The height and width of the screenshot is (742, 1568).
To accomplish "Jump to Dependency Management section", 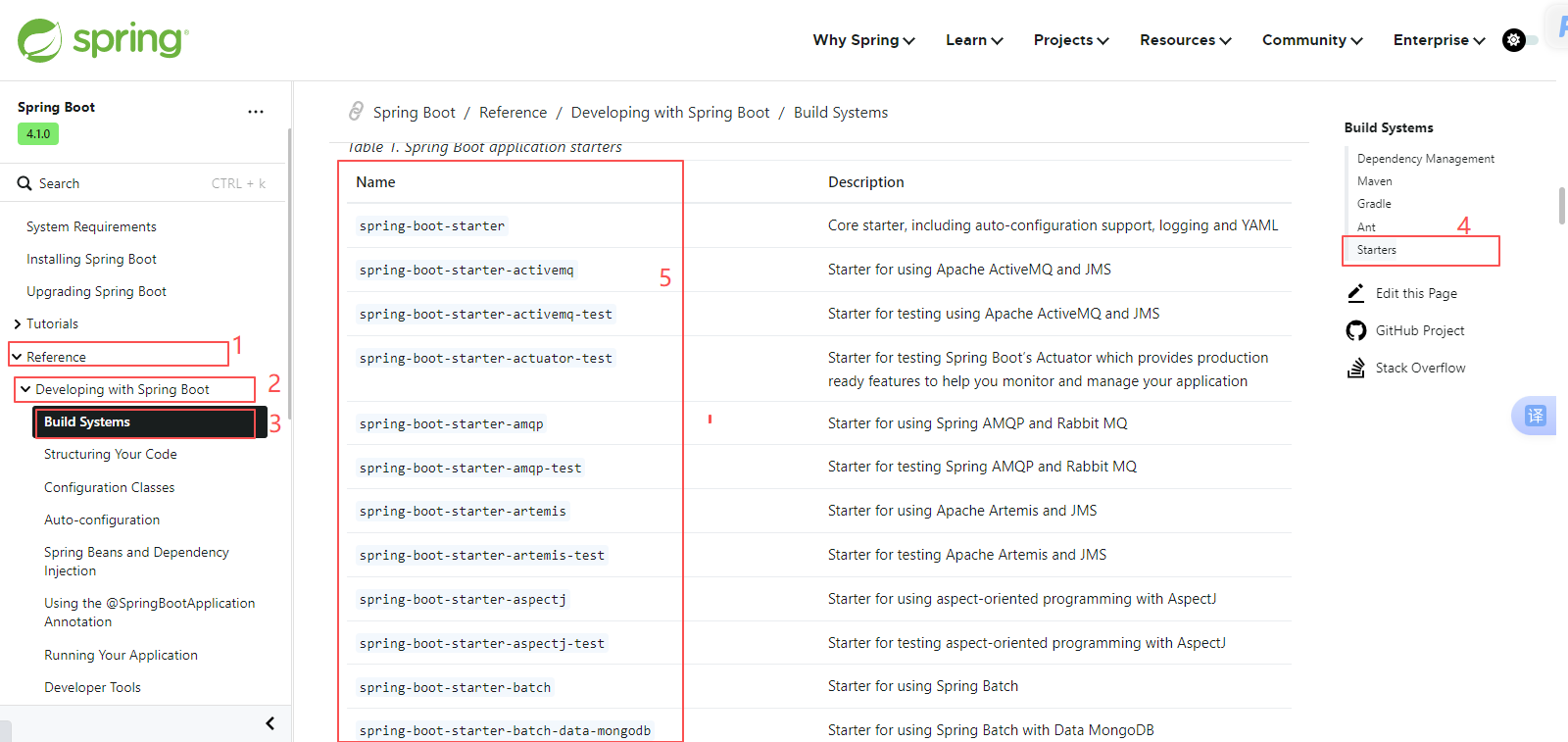I will pyautogui.click(x=1426, y=159).
